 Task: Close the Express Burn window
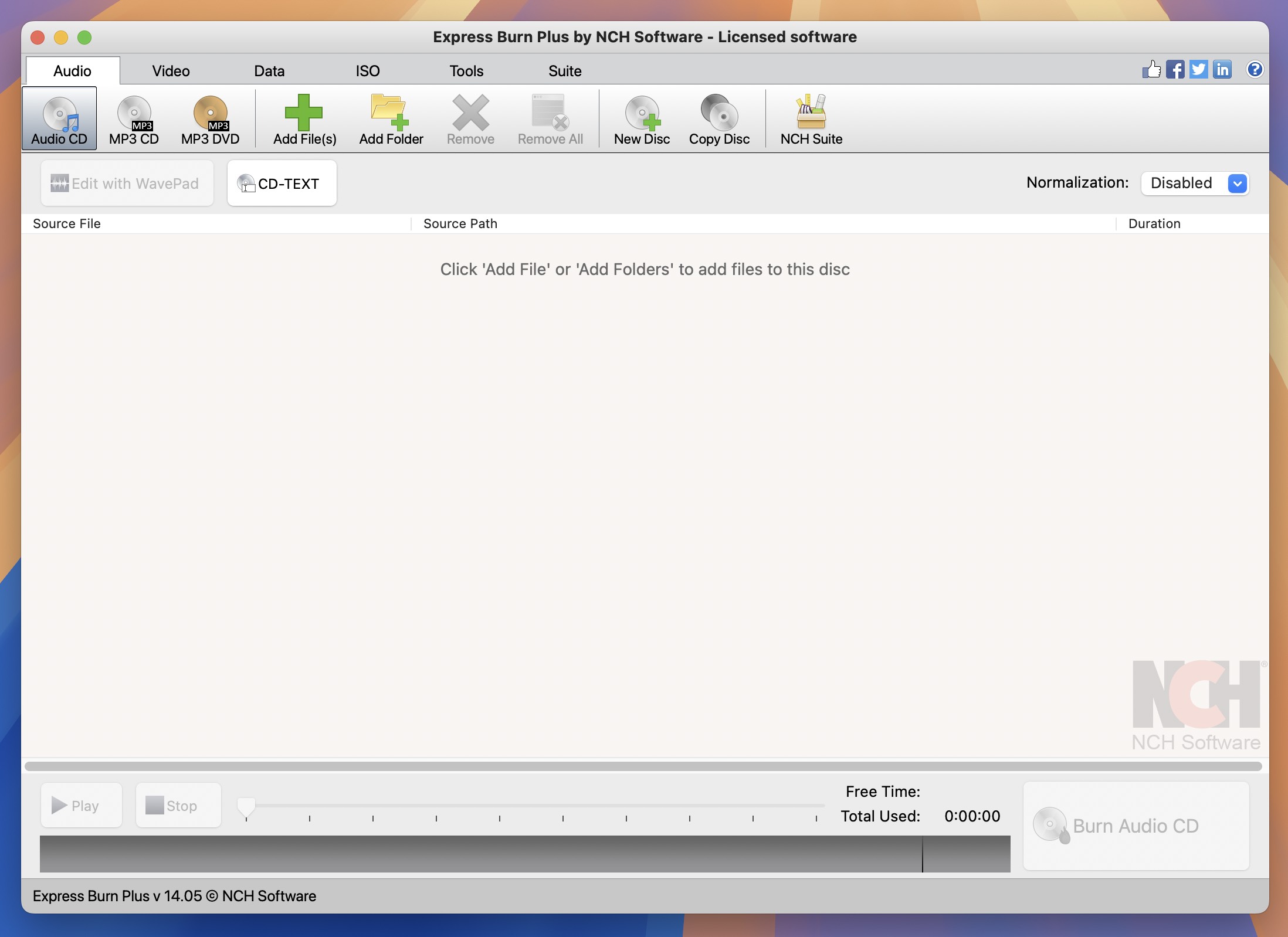click(x=38, y=38)
